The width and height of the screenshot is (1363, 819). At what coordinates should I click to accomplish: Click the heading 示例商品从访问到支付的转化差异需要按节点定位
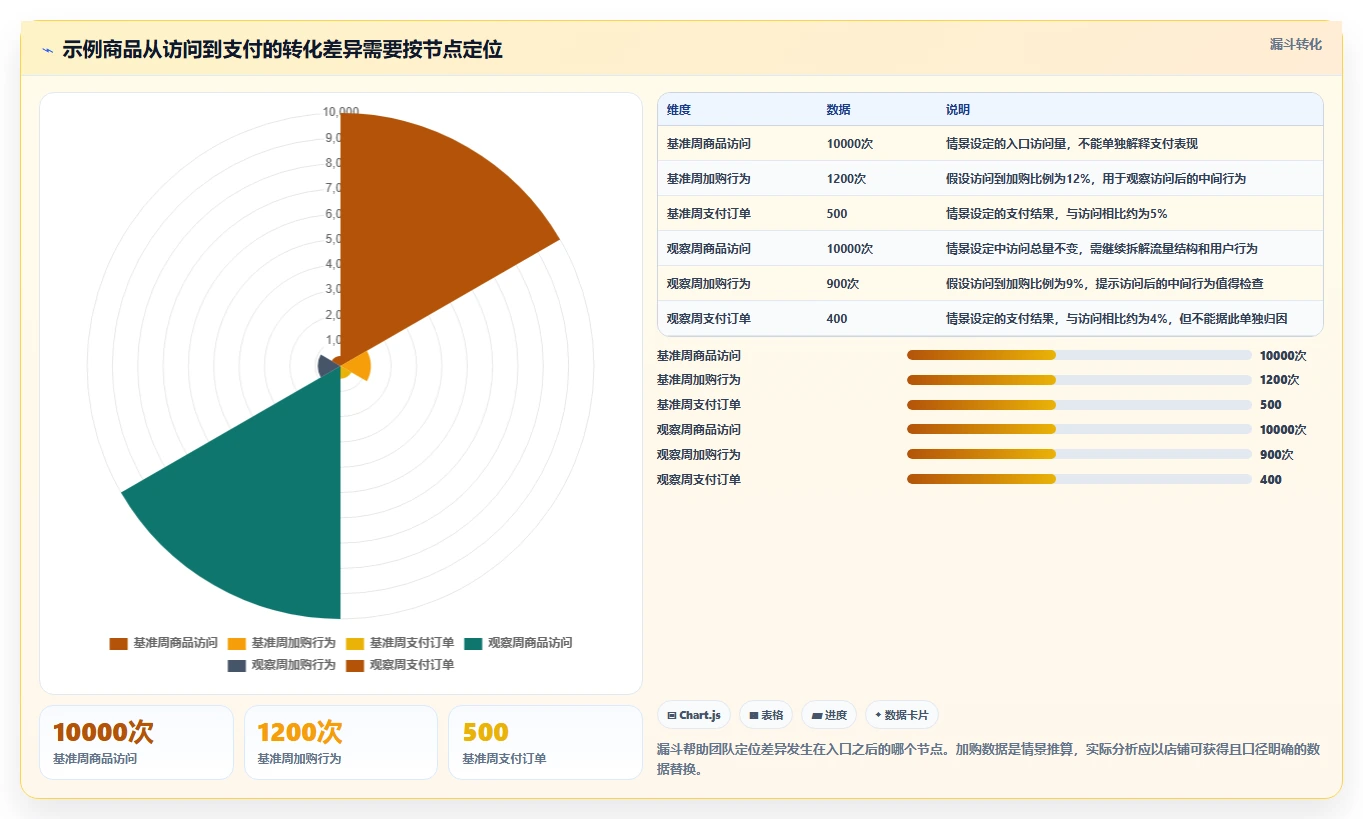(x=282, y=49)
